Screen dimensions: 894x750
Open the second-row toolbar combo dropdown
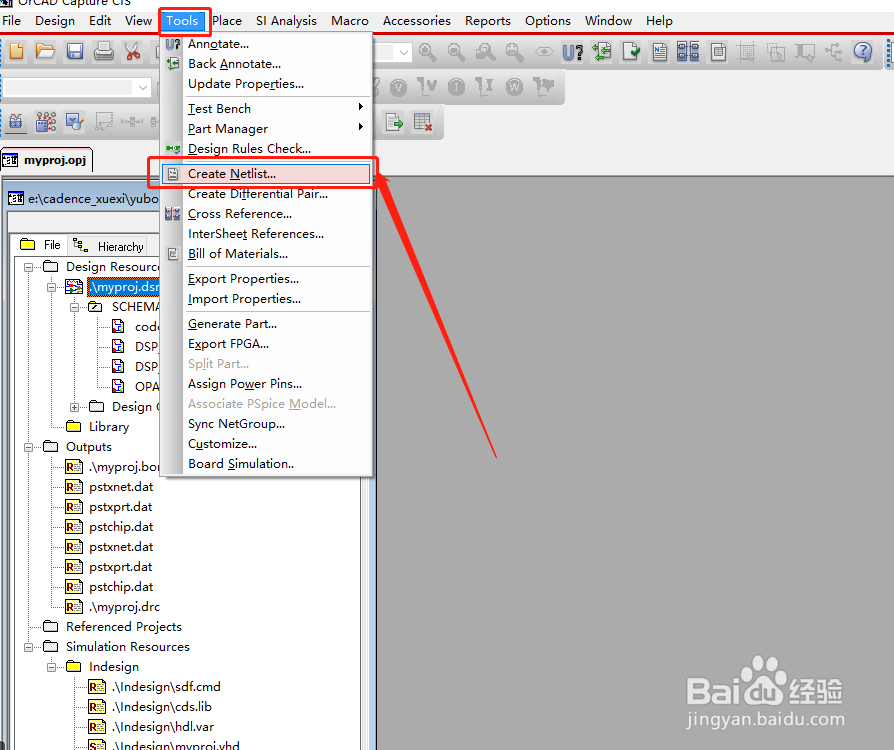tap(143, 88)
